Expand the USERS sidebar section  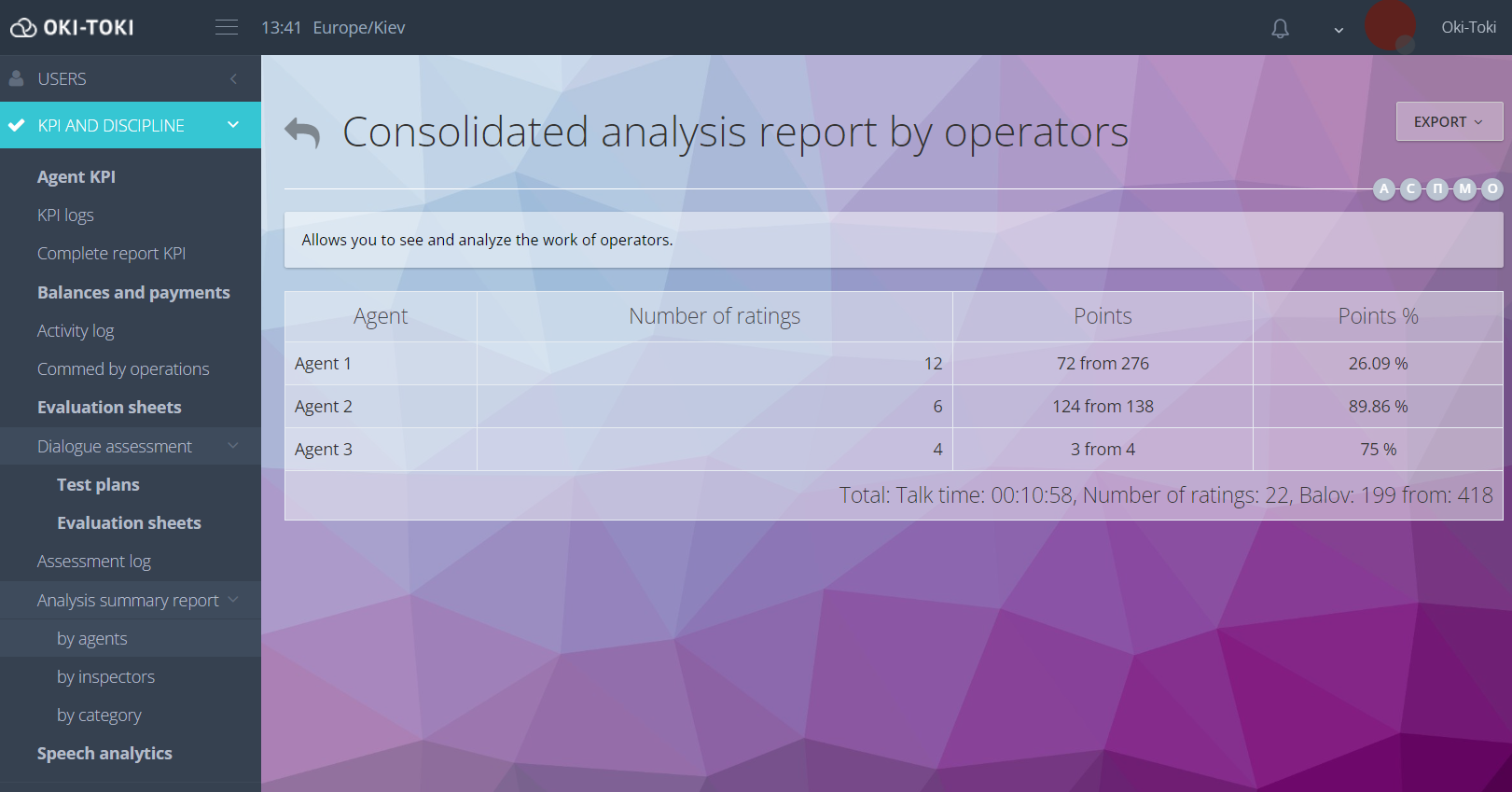pyautogui.click(x=131, y=79)
